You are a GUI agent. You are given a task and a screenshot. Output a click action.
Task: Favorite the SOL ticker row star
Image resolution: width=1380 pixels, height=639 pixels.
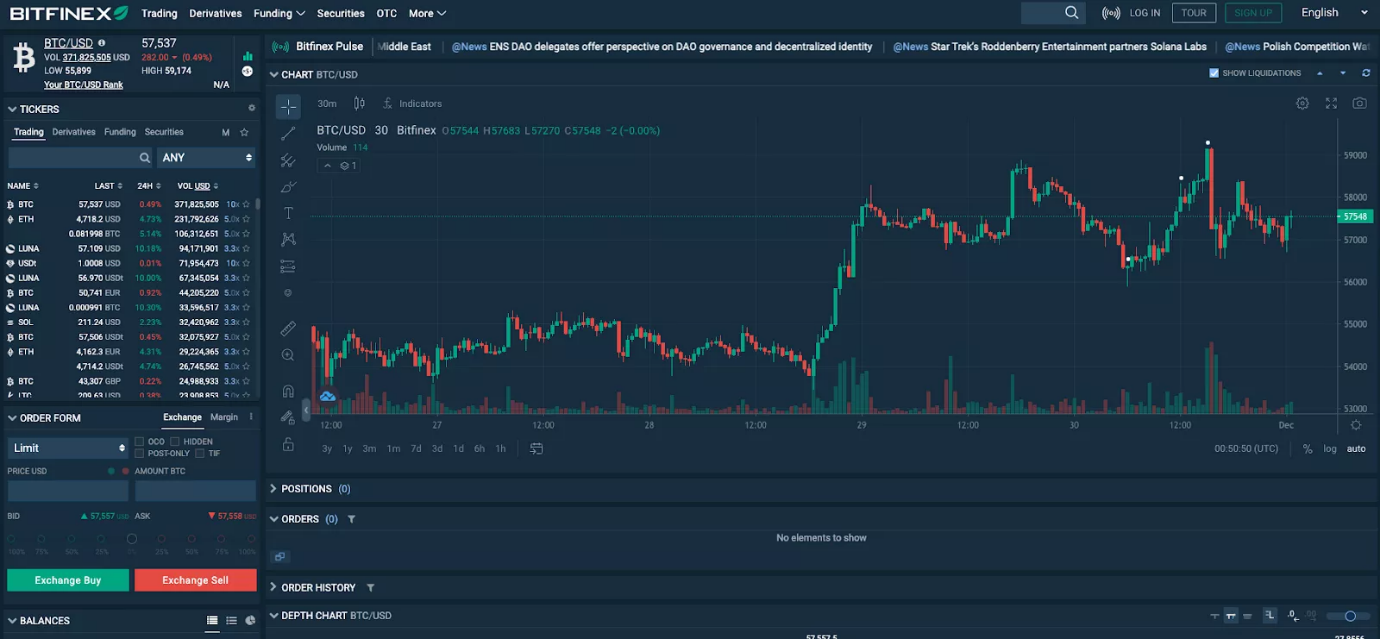(x=246, y=322)
